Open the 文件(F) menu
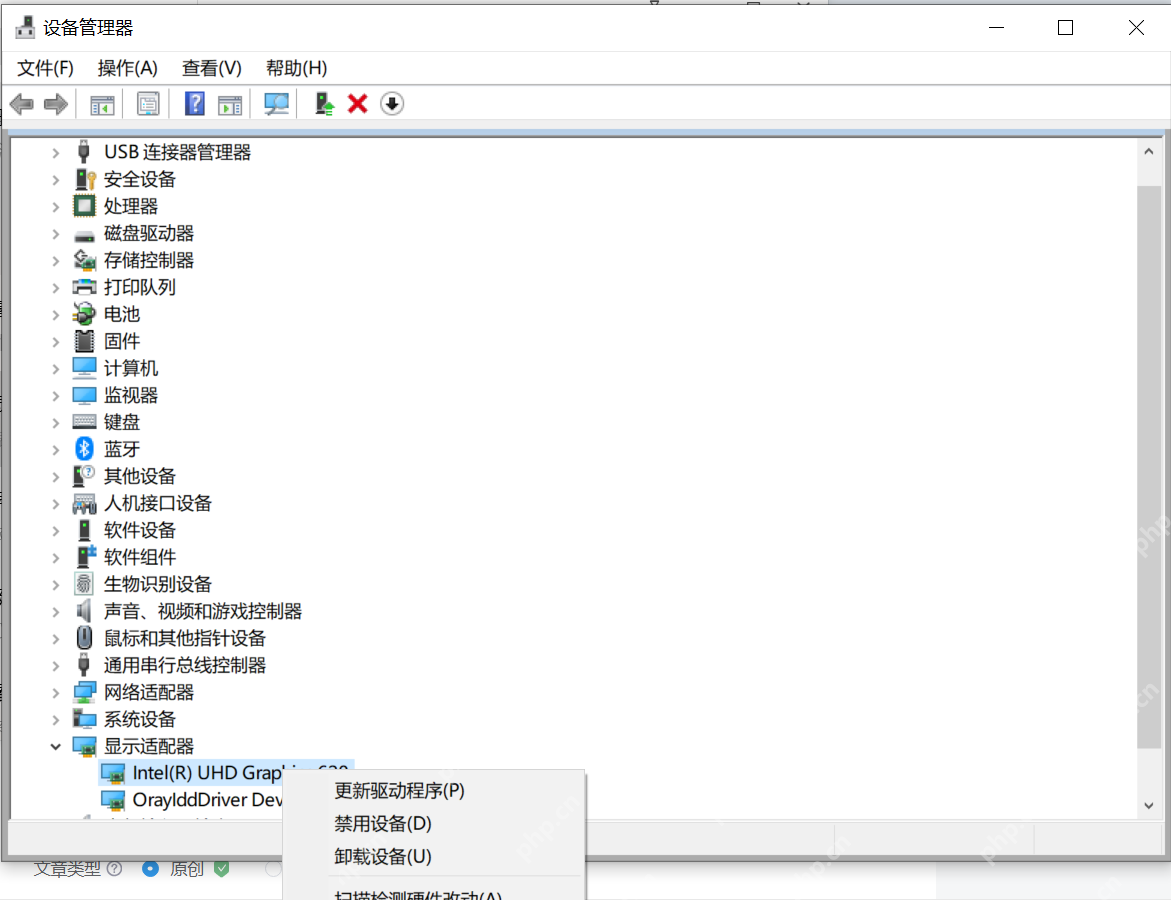The width and height of the screenshot is (1171, 900). coord(45,68)
